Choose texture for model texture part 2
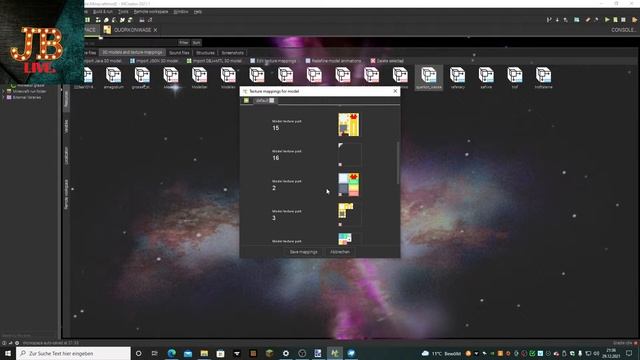This screenshot has height=360, width=640. click(x=349, y=184)
